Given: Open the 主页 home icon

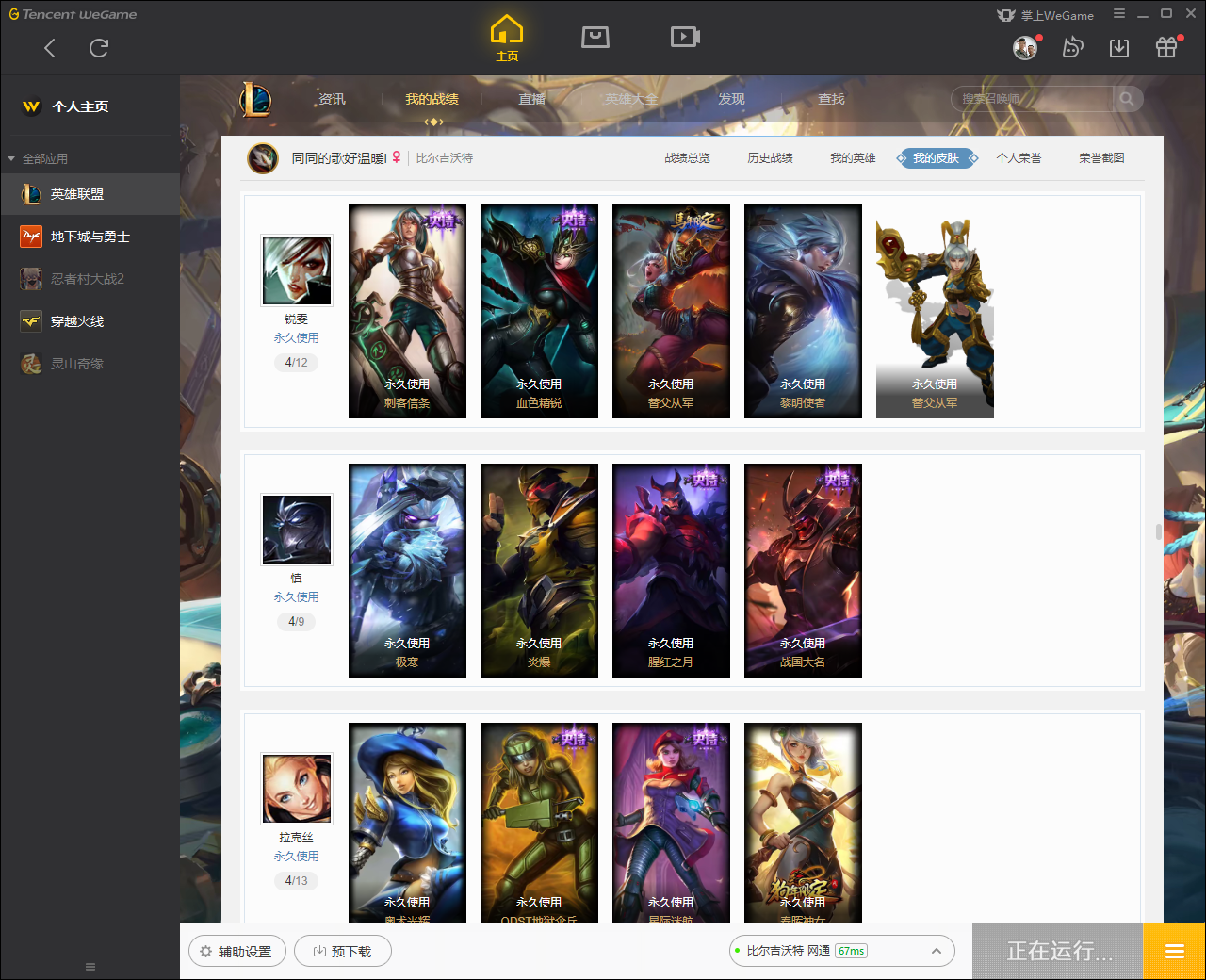Looking at the screenshot, I should [x=507, y=39].
